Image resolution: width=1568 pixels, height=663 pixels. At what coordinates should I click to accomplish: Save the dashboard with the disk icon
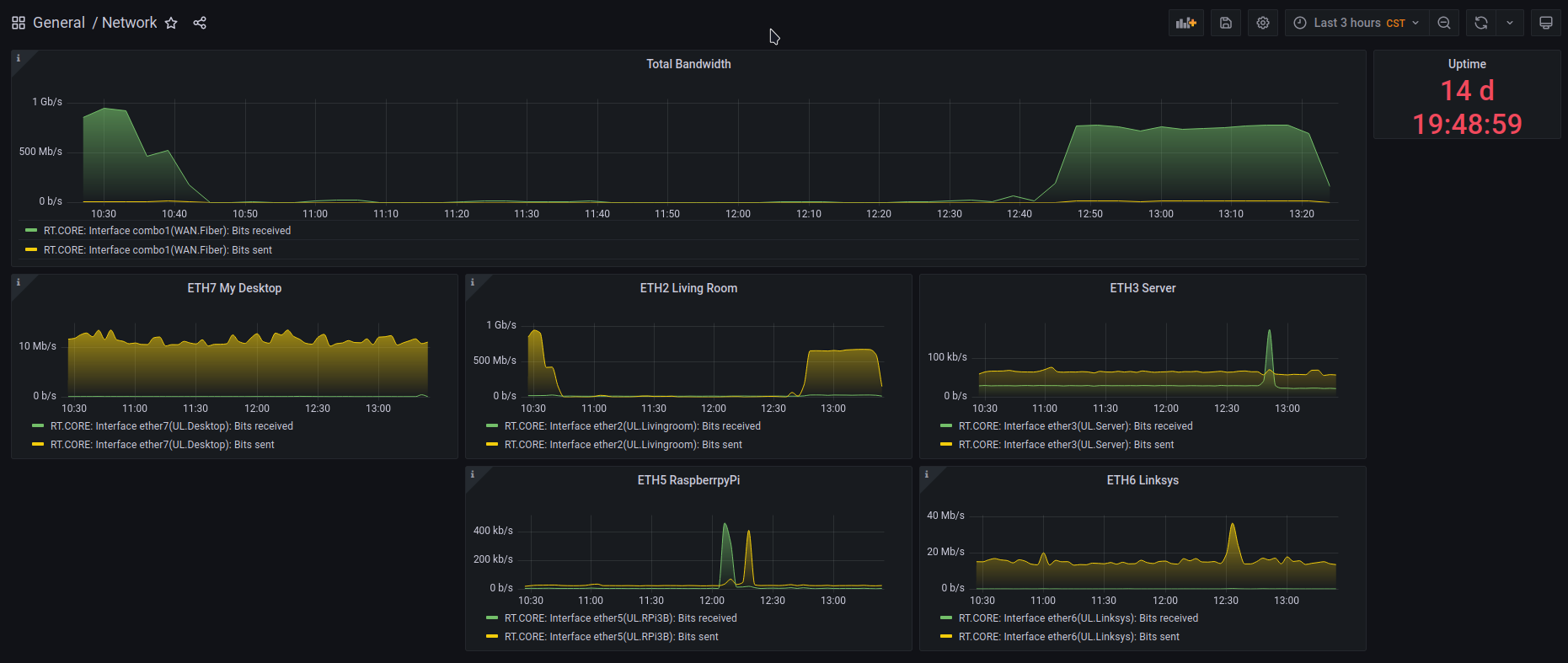coord(1226,23)
